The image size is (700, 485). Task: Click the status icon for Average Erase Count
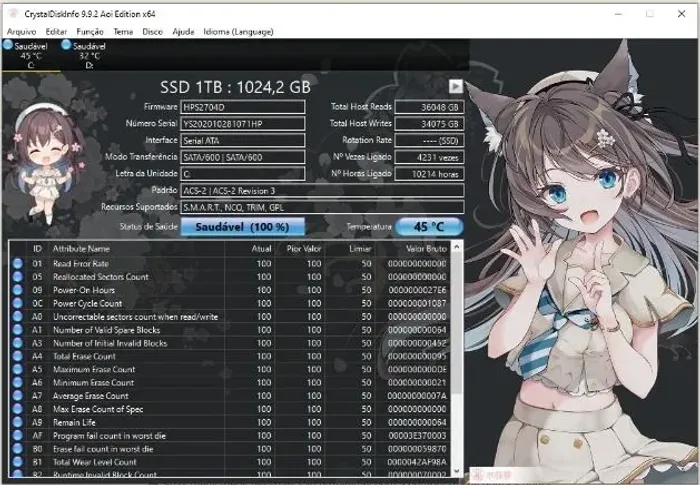point(17,396)
